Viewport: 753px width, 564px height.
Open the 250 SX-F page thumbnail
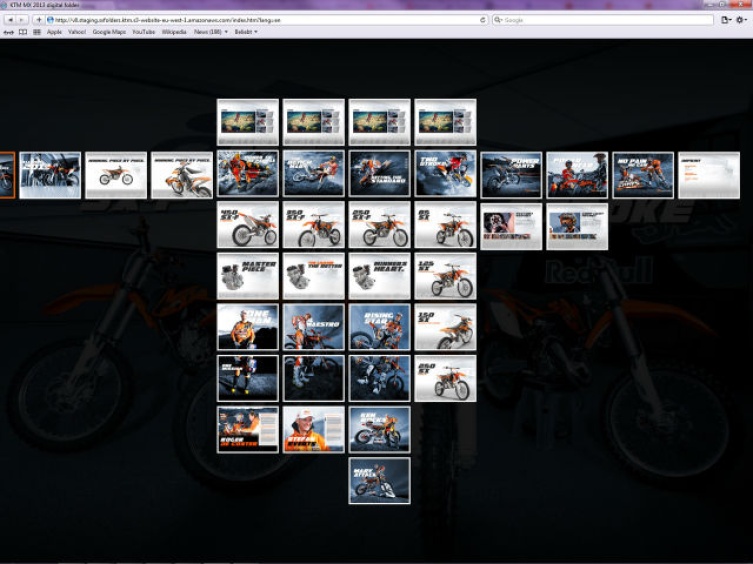tap(379, 225)
